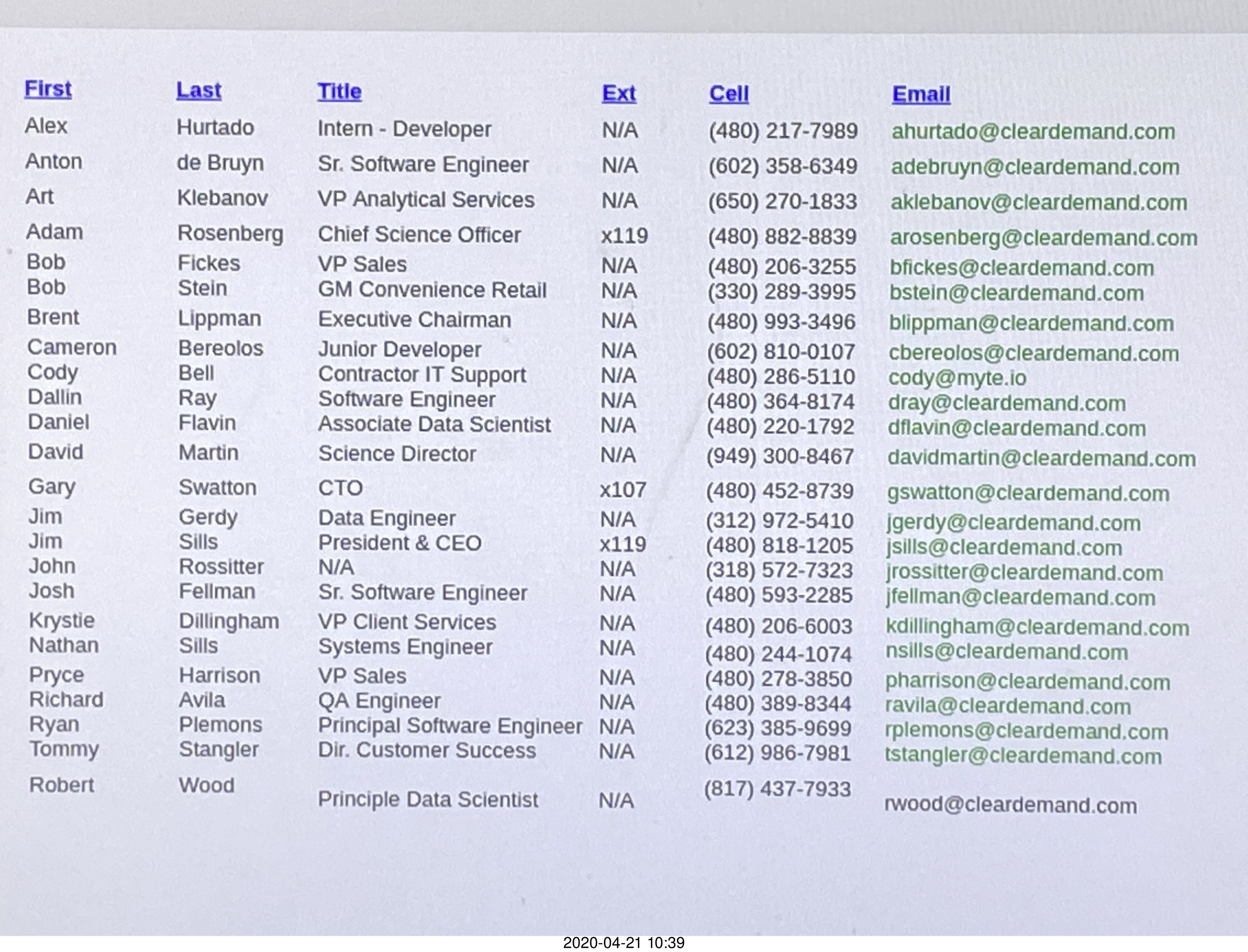1248x952 pixels.
Task: Open email link adebruyn@cleardemand.com
Action: (x=1035, y=167)
